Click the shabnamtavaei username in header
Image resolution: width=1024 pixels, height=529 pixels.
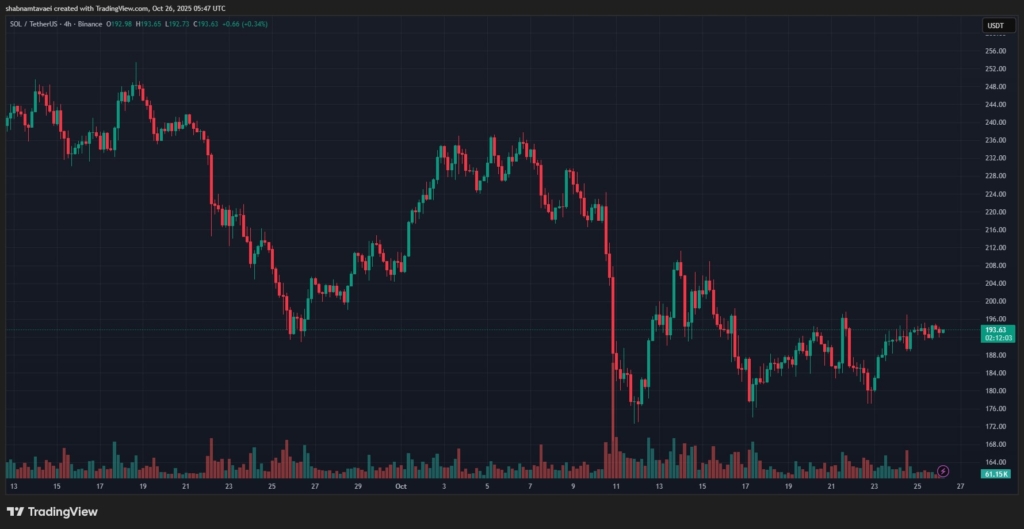click(x=28, y=9)
